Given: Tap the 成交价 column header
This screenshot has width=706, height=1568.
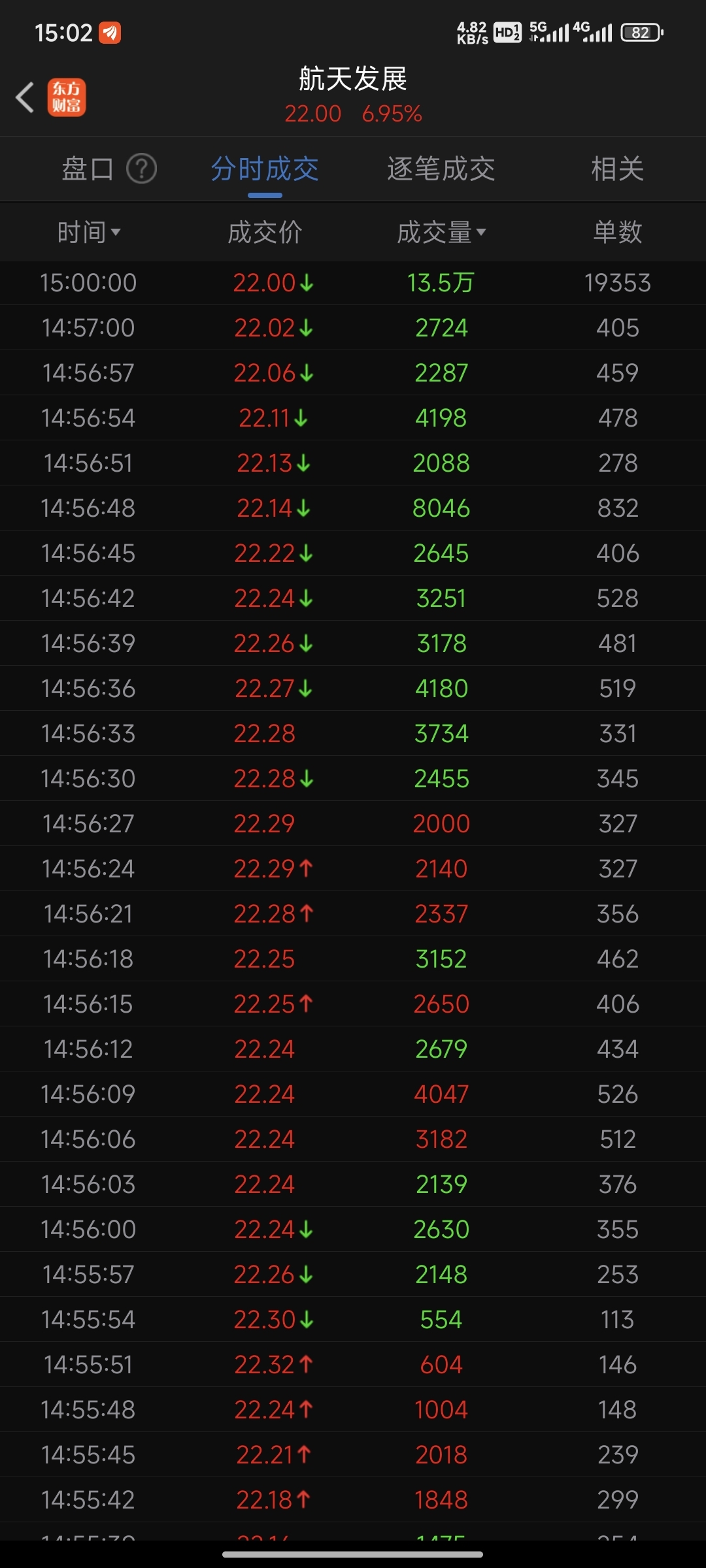Looking at the screenshot, I should [x=265, y=232].
